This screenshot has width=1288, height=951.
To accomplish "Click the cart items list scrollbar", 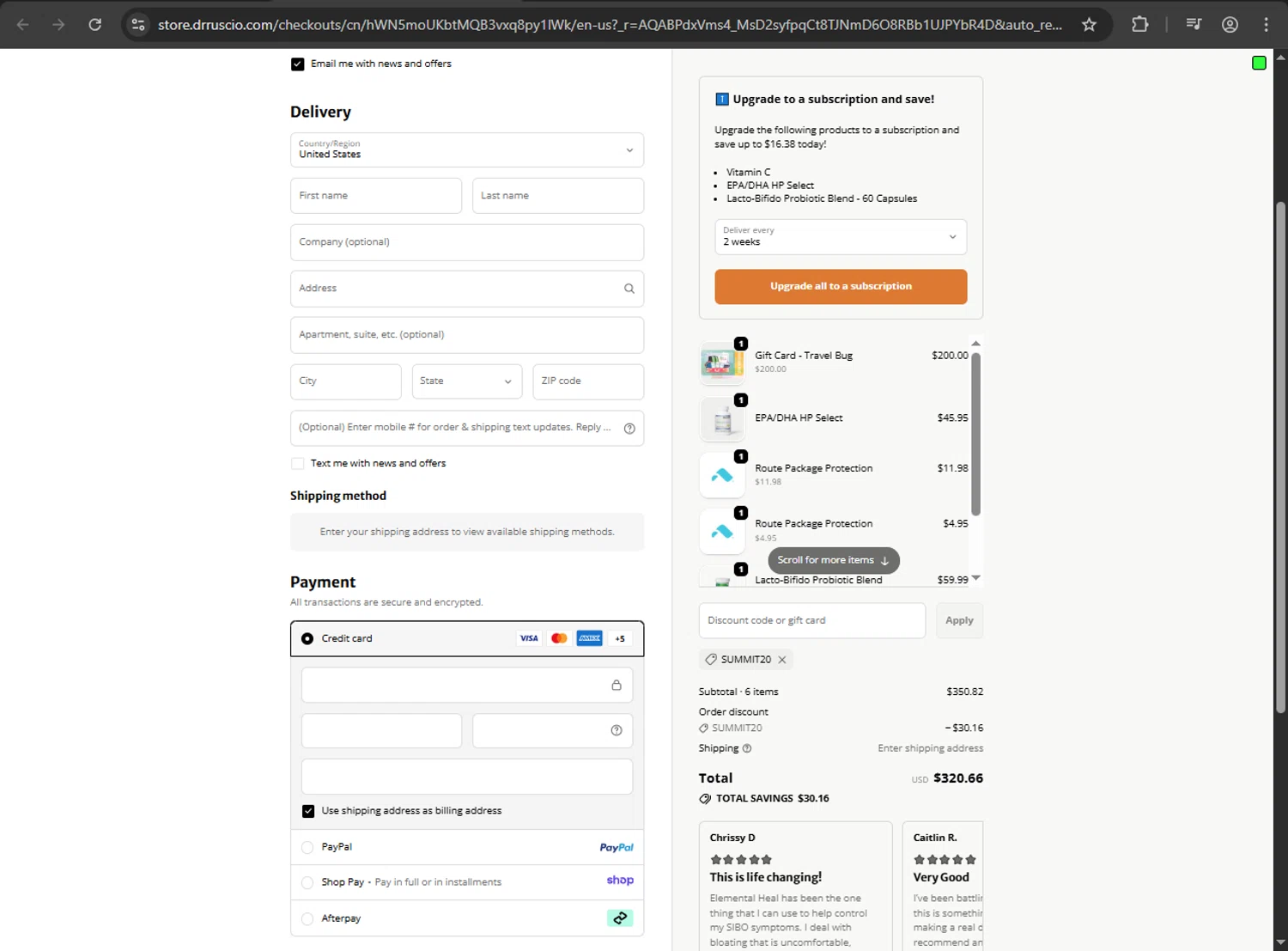I will click(975, 434).
